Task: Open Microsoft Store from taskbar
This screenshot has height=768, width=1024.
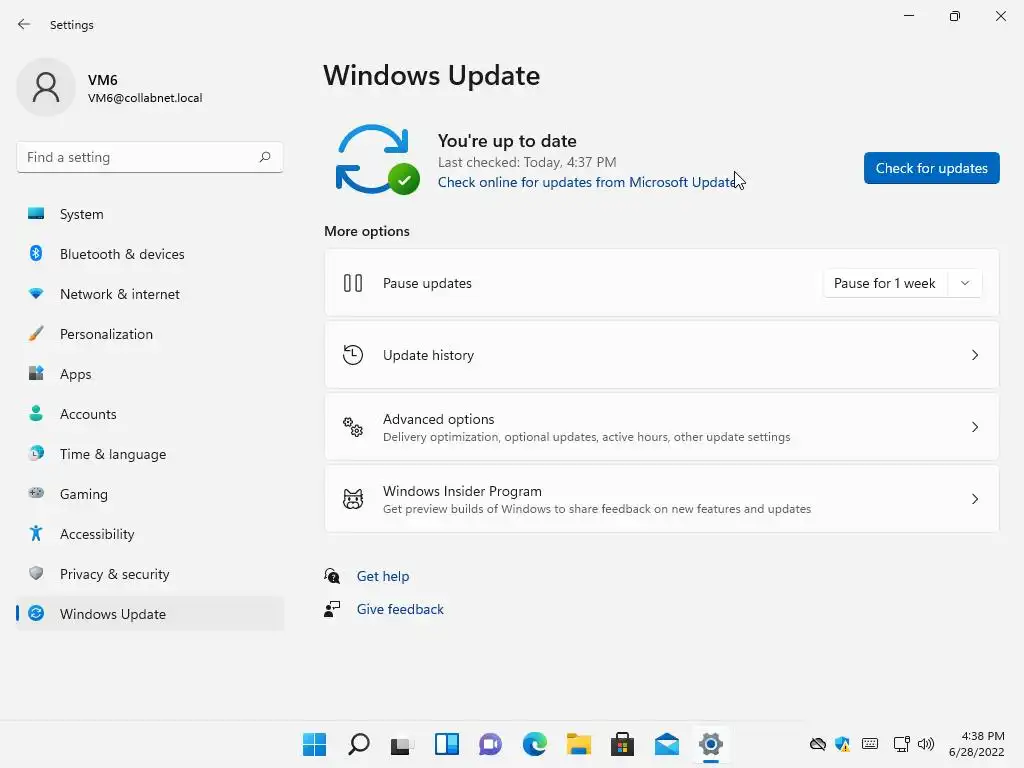Action: click(x=622, y=744)
